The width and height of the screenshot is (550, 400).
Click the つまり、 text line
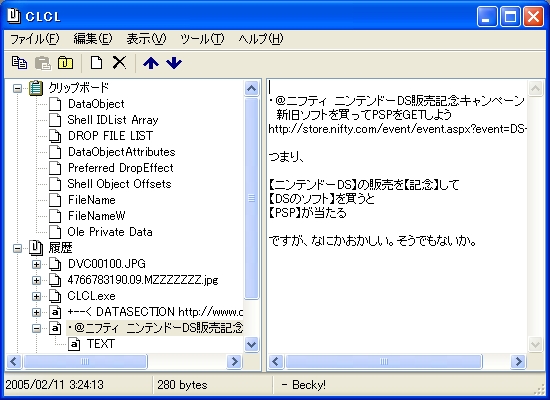pyautogui.click(x=287, y=157)
